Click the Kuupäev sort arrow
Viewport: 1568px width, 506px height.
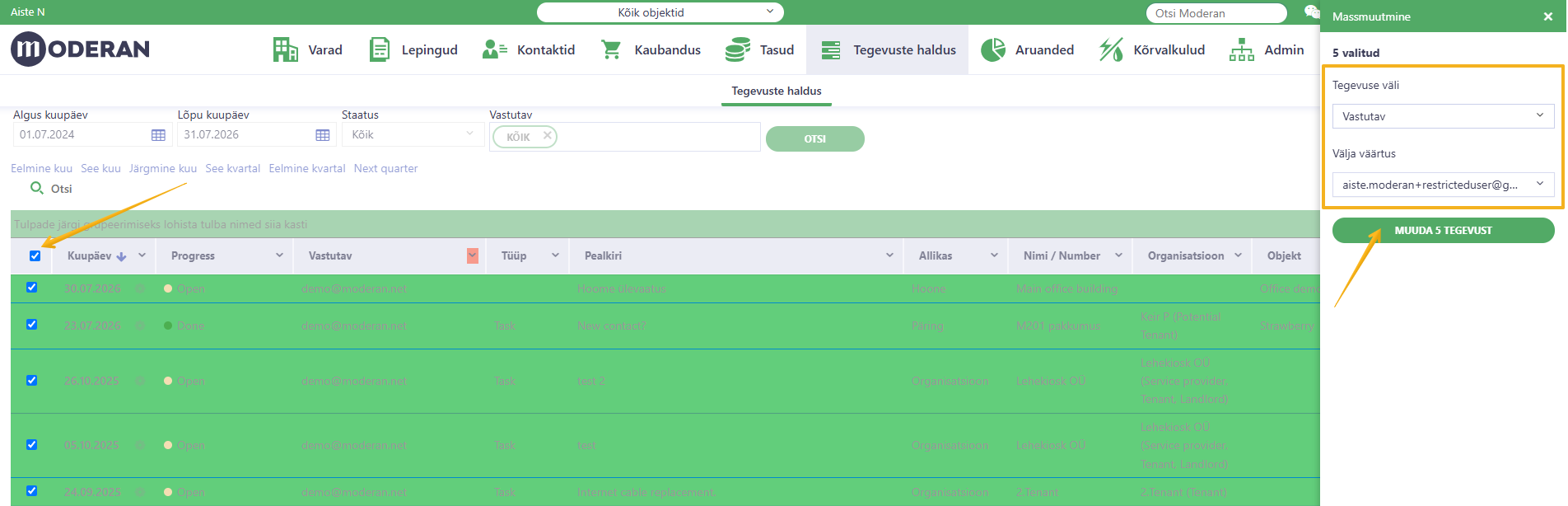point(122,256)
